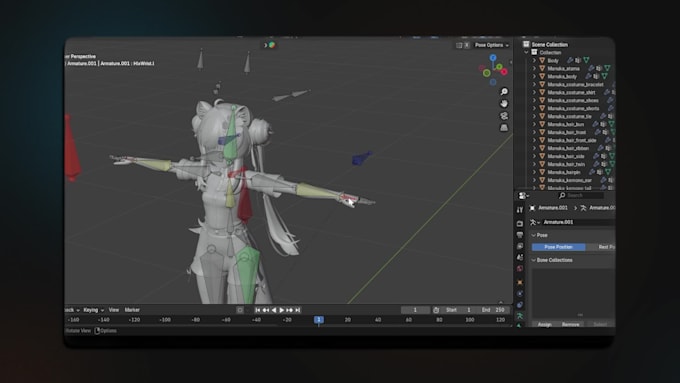Open the Output properties tab
This screenshot has height=383, width=680.
tap(520, 235)
